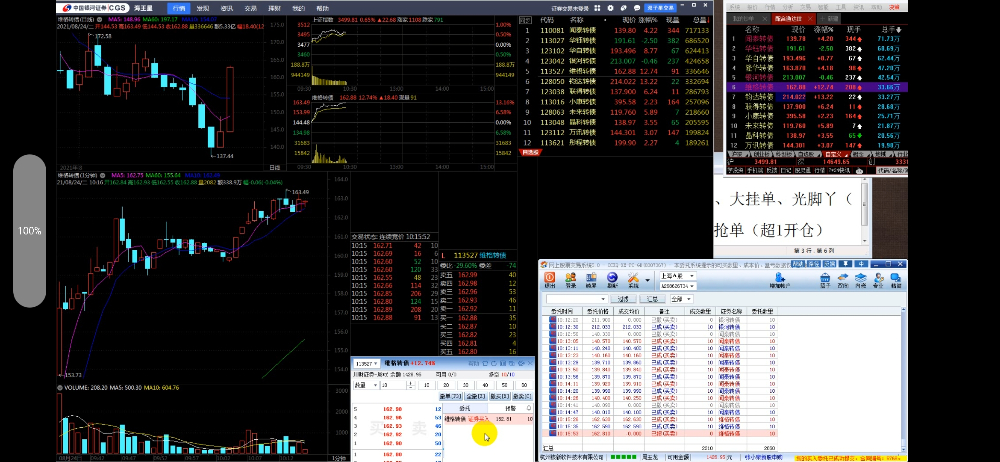Screen dimensions: 1000x462
Task: Open the settings gear in CGS top bar
Action: [612, 8]
